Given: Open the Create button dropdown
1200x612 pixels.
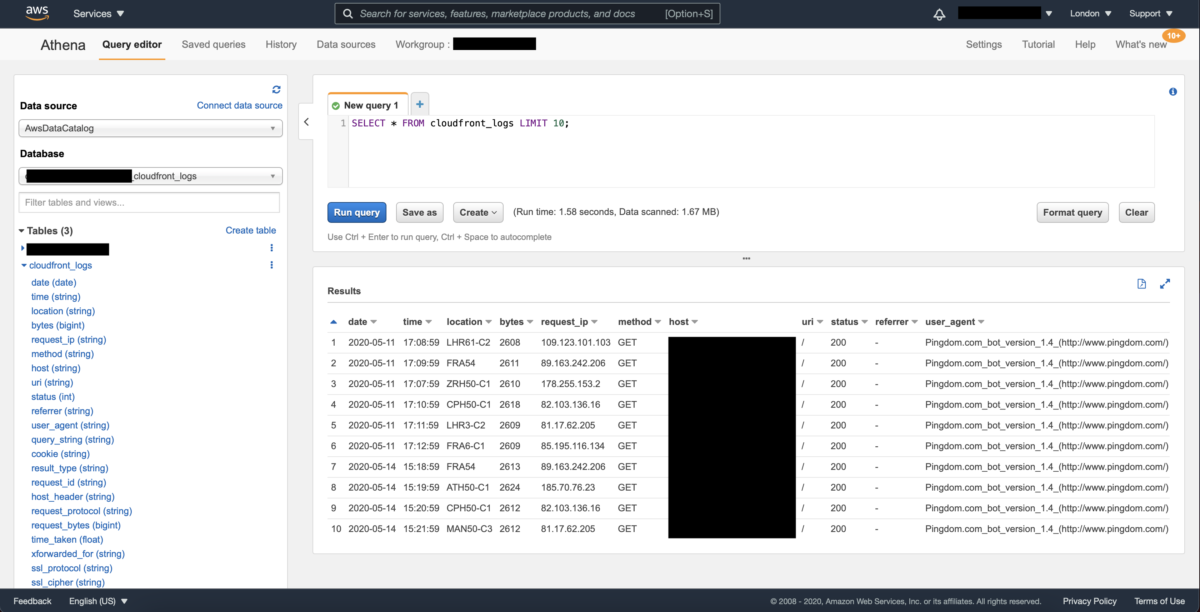Looking at the screenshot, I should pyautogui.click(x=478, y=212).
